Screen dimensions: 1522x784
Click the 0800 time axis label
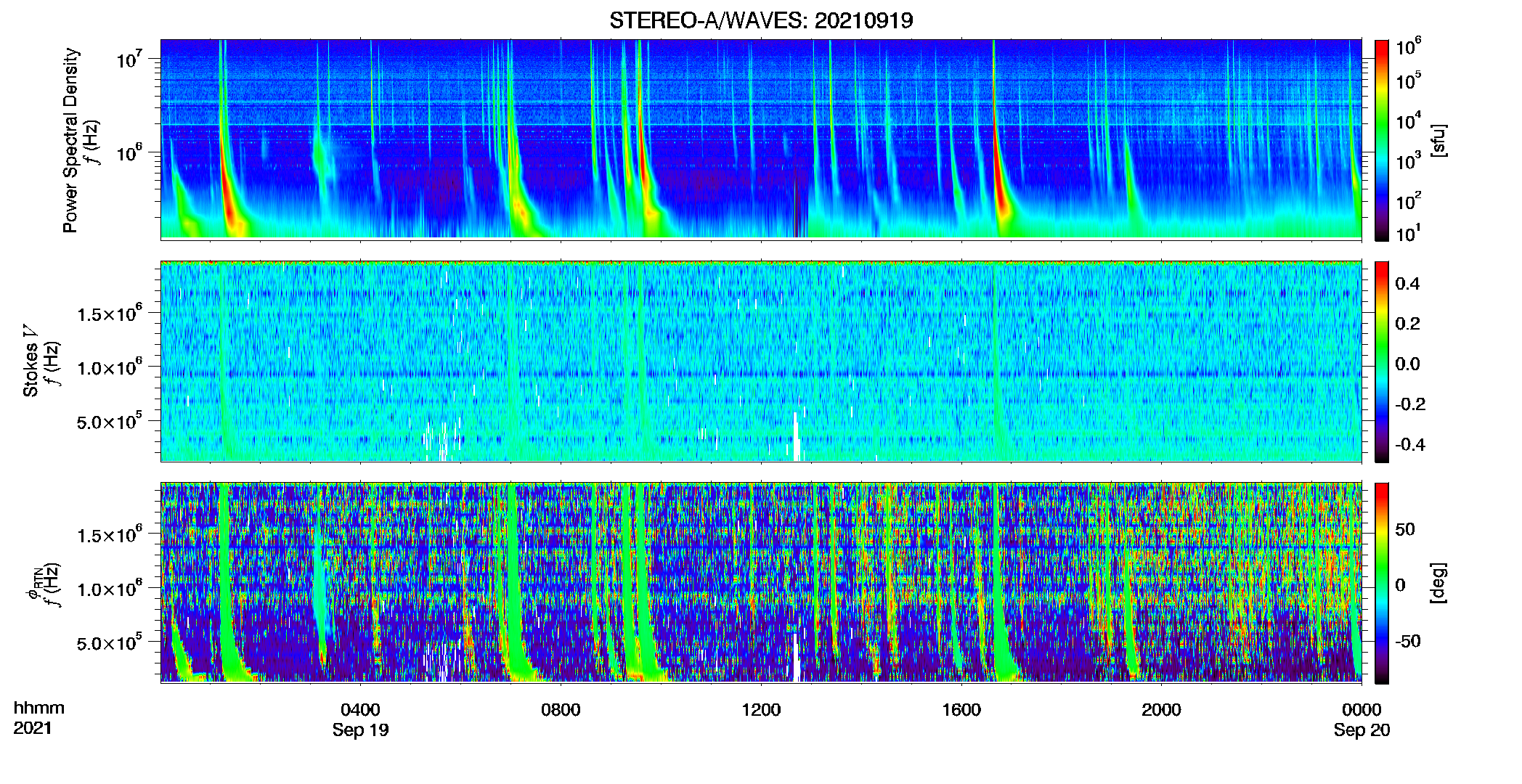[561, 709]
